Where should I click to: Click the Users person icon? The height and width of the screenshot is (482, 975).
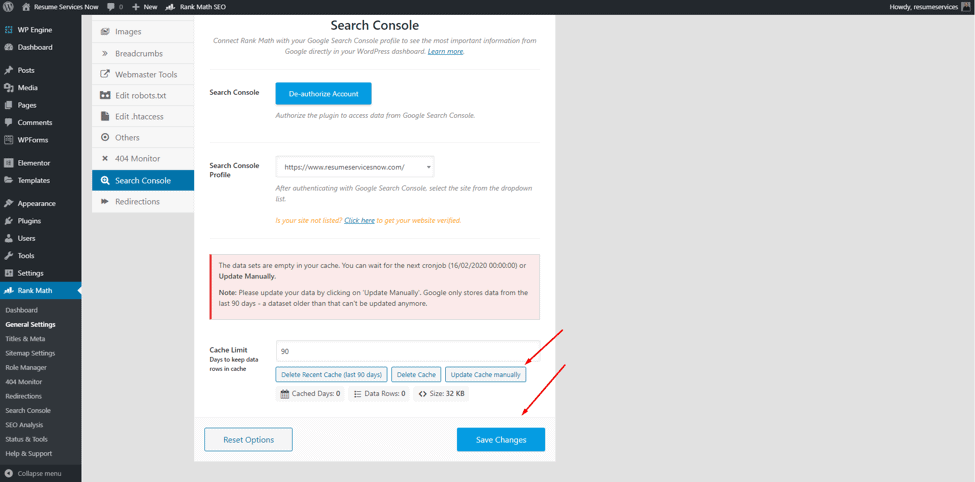pos(9,238)
